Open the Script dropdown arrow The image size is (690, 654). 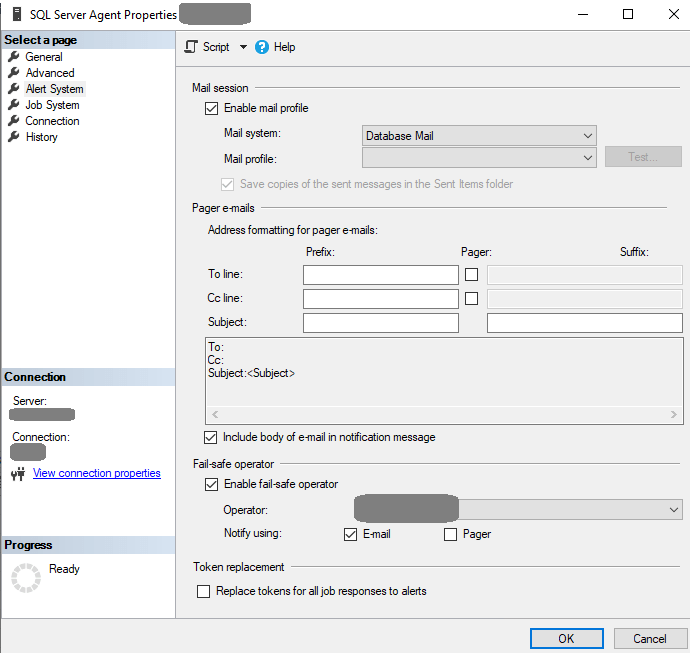[243, 47]
